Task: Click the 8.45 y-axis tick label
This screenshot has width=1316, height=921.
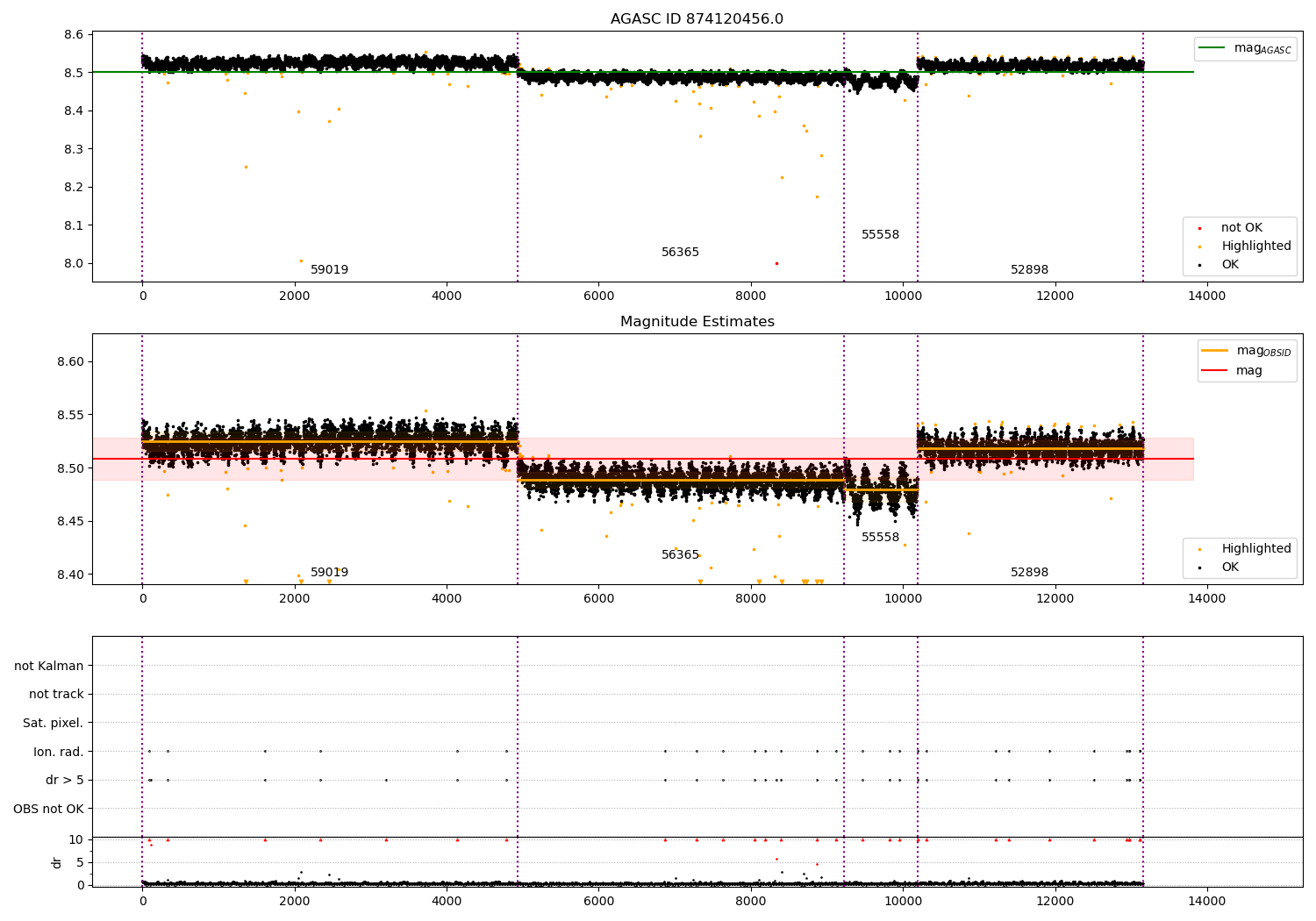Action: coord(70,522)
